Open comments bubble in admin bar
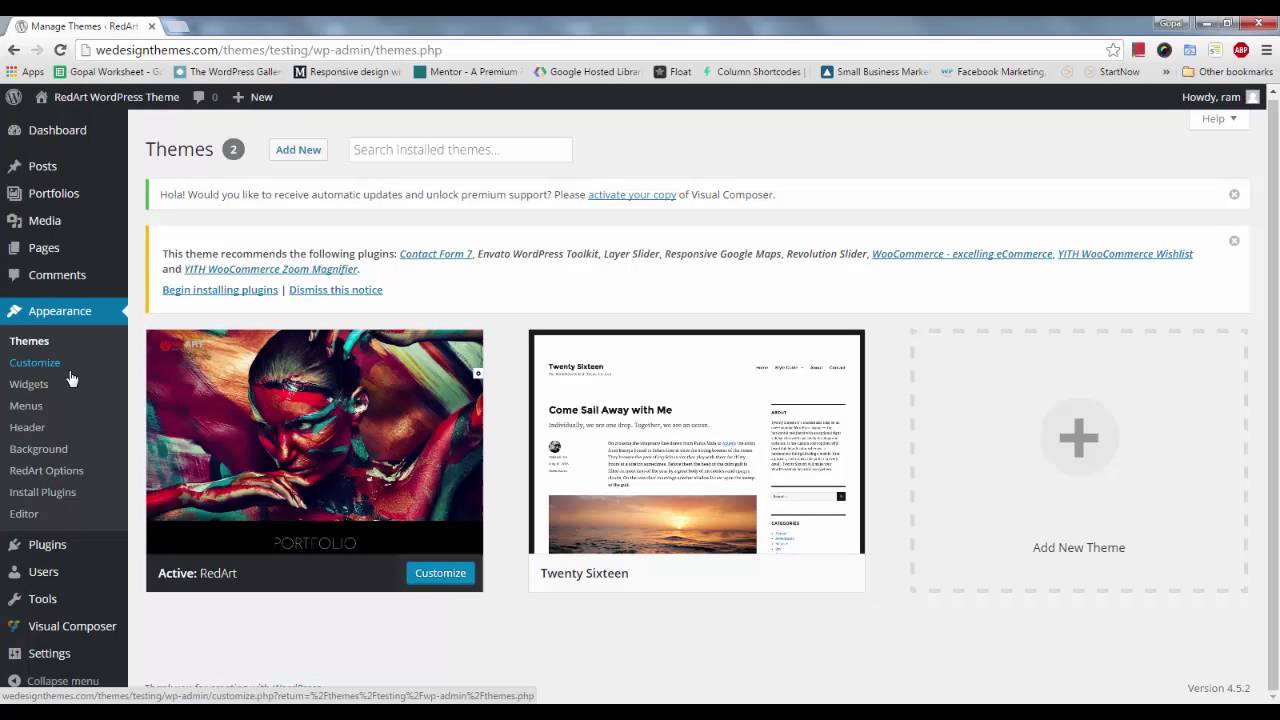This screenshot has height=720, width=1280. [205, 97]
